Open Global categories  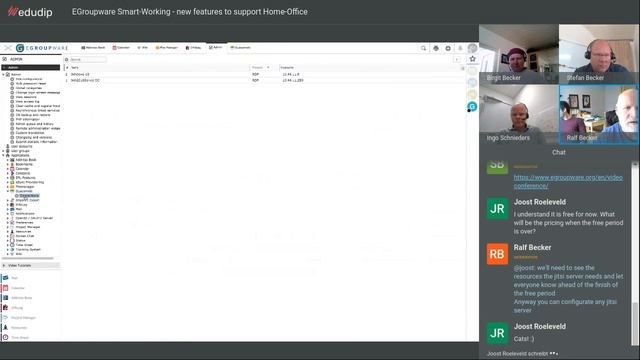coord(29,88)
